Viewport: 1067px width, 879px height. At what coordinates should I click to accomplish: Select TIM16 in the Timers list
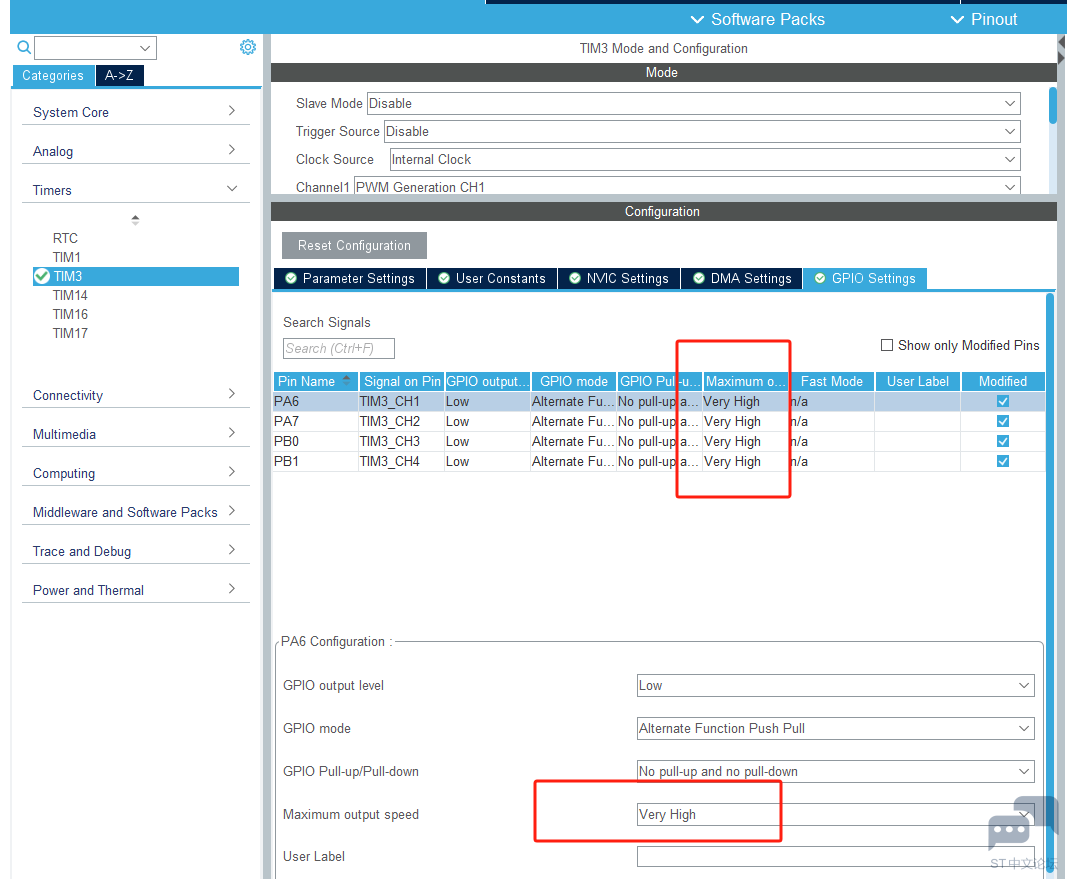coord(70,314)
